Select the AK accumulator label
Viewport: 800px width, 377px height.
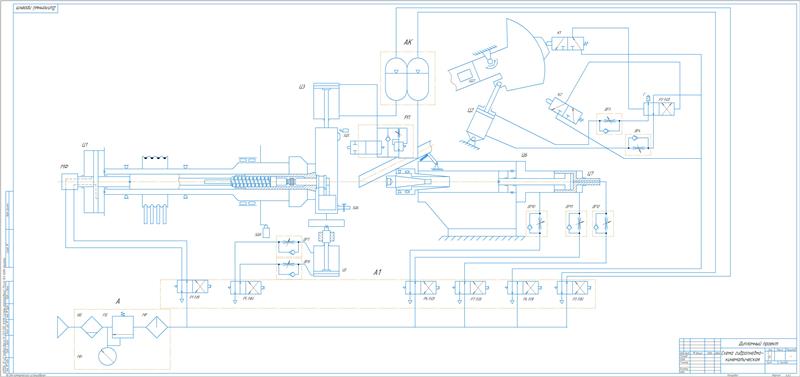tap(407, 45)
